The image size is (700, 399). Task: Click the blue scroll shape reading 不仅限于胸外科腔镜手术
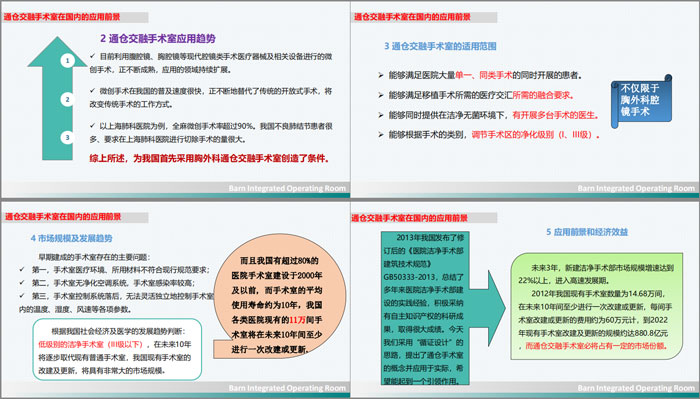[641, 101]
